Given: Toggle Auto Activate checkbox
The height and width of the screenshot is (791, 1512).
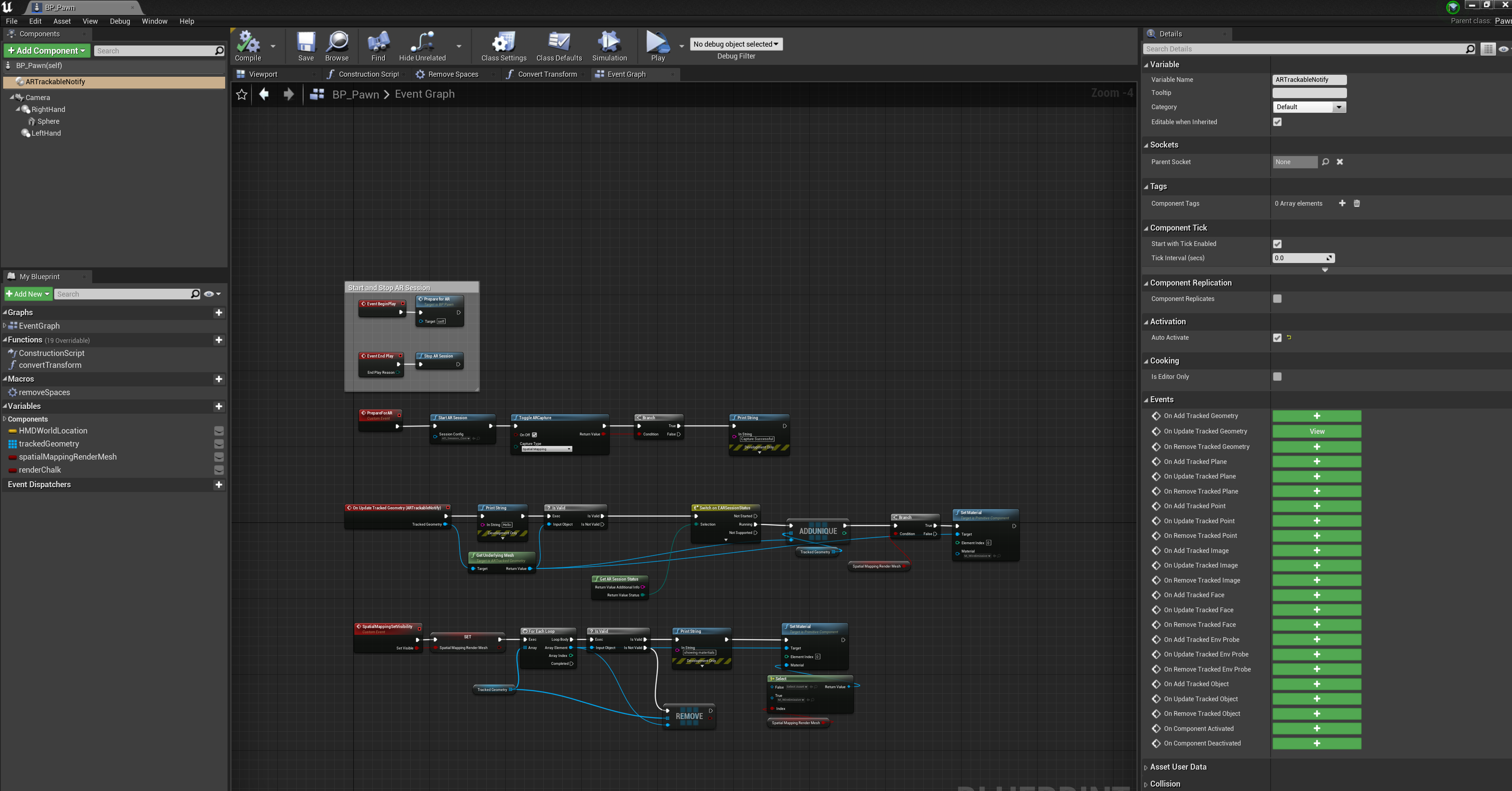Looking at the screenshot, I should (x=1277, y=337).
